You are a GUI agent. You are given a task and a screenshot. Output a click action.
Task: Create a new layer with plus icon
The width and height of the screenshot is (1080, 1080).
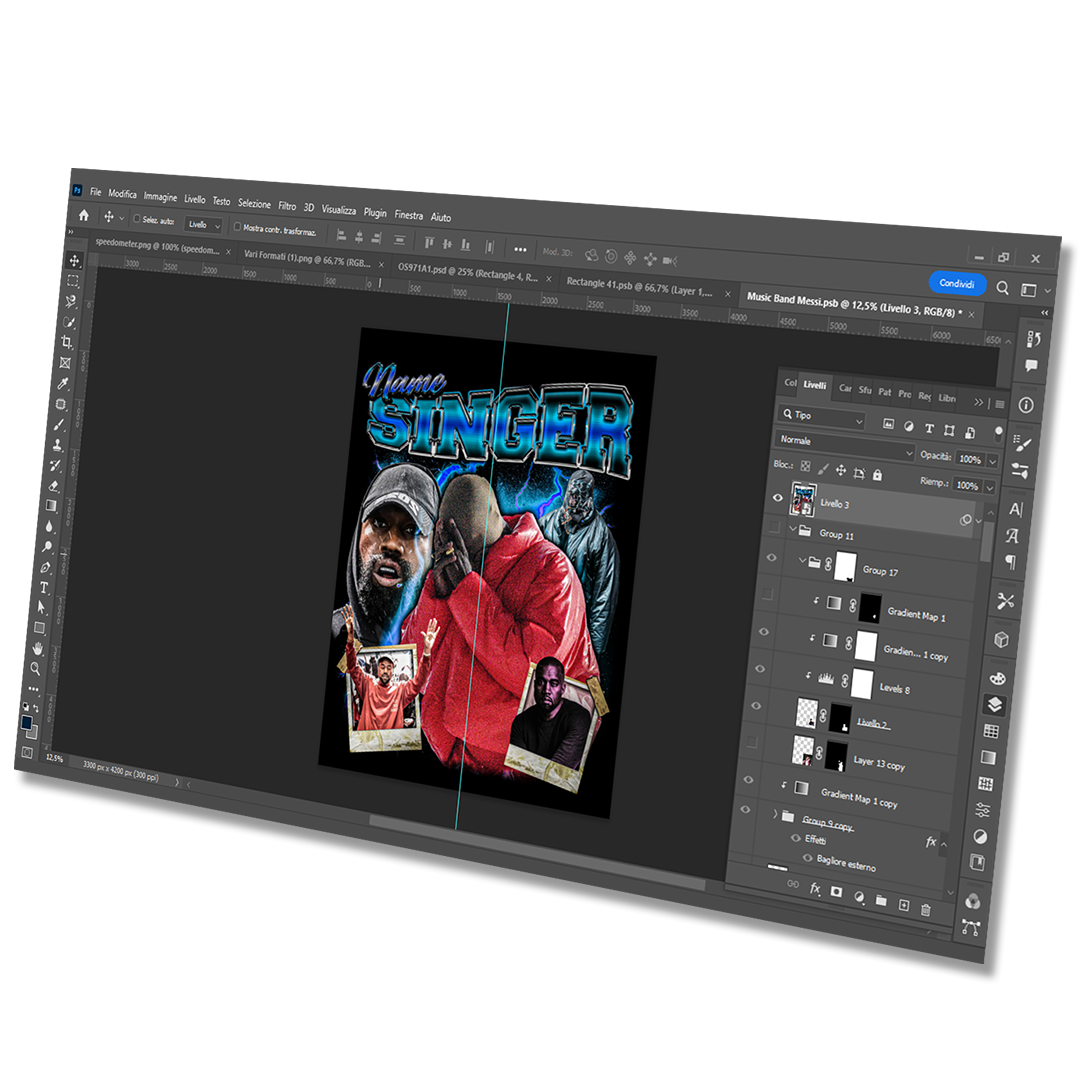pyautogui.click(x=903, y=905)
